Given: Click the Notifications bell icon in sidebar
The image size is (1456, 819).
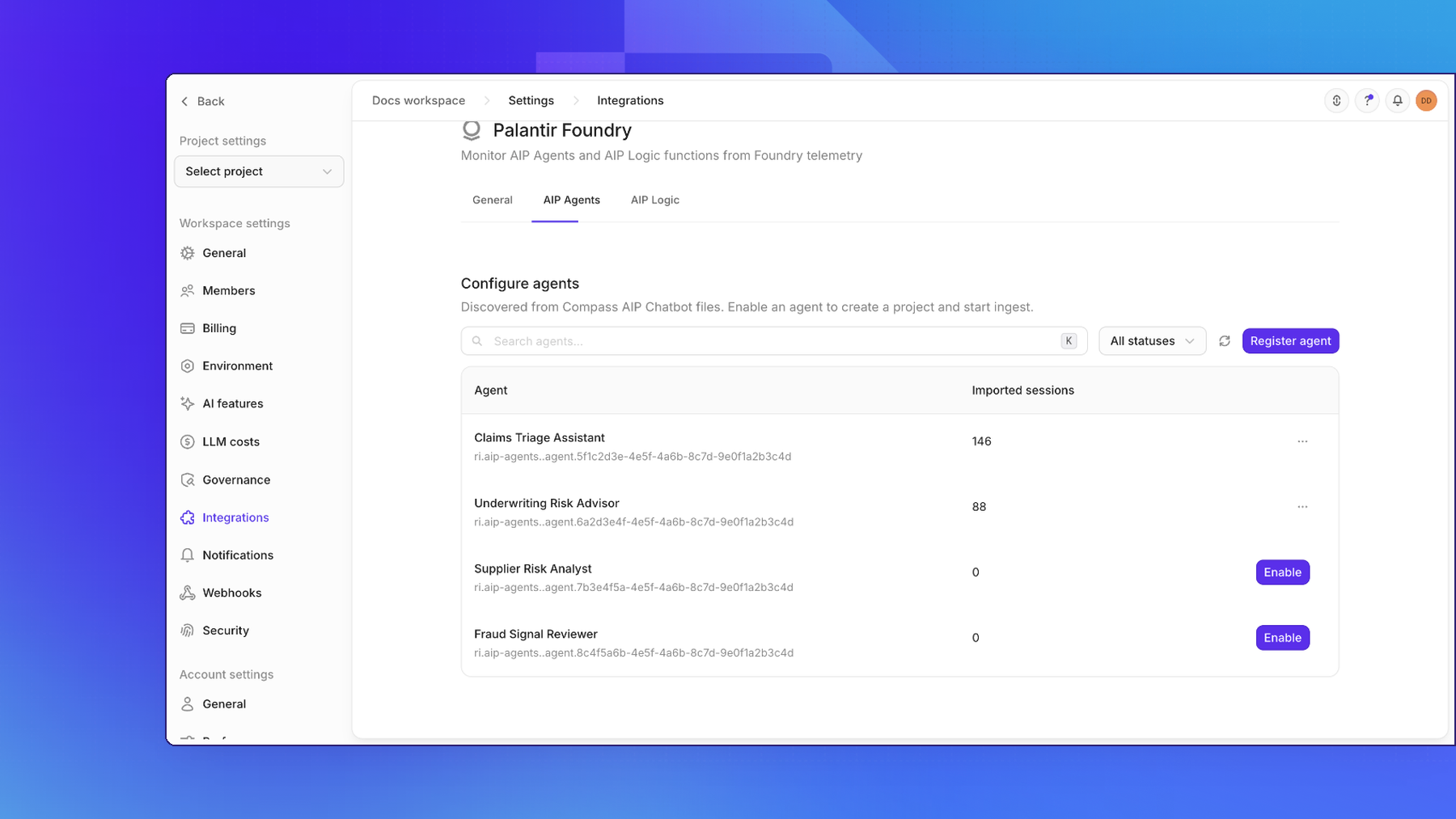Looking at the screenshot, I should click(x=188, y=555).
